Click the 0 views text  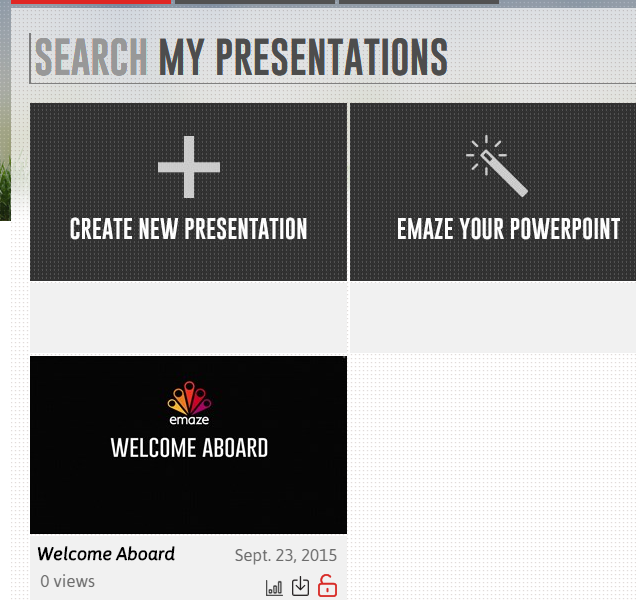click(x=67, y=581)
